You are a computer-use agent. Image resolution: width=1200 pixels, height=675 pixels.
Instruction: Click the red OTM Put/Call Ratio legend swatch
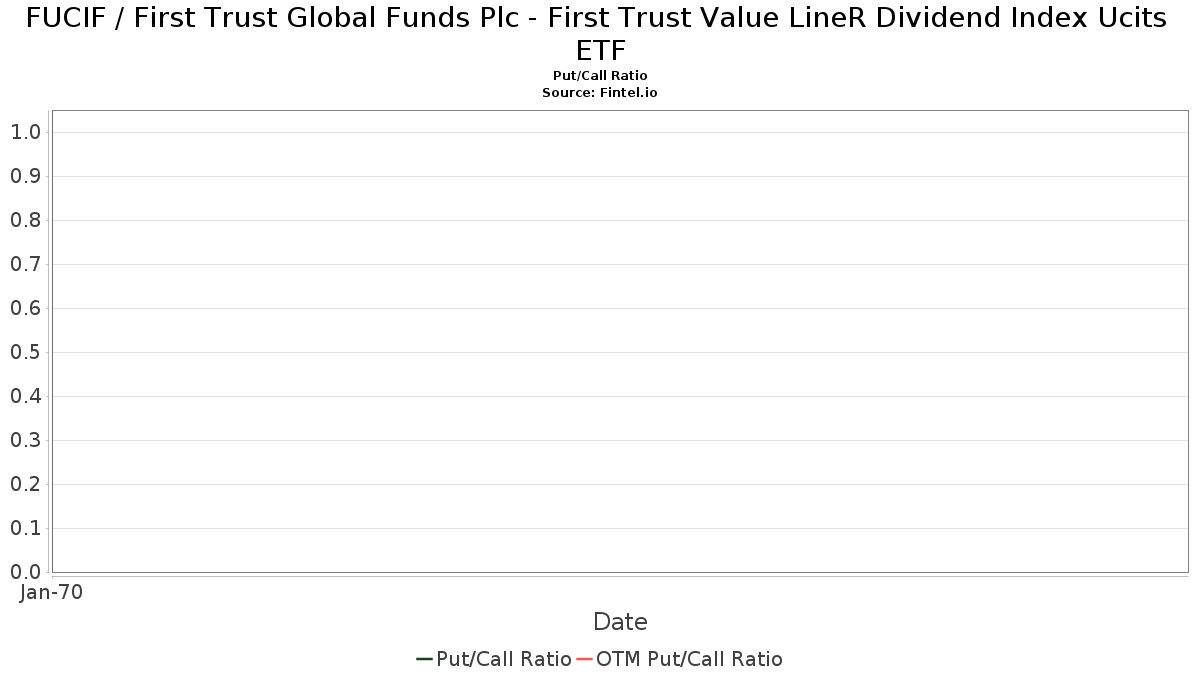coord(584,659)
